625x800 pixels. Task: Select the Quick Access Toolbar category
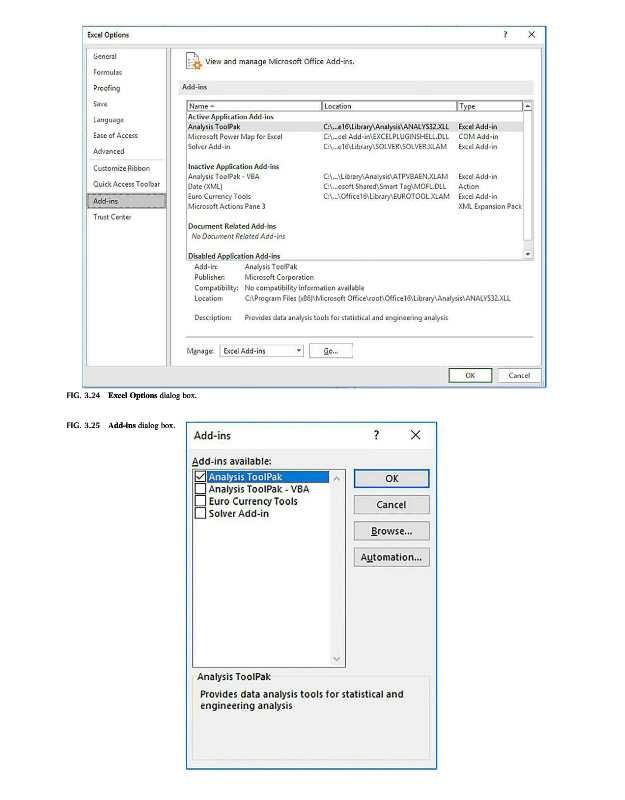click(x=126, y=184)
